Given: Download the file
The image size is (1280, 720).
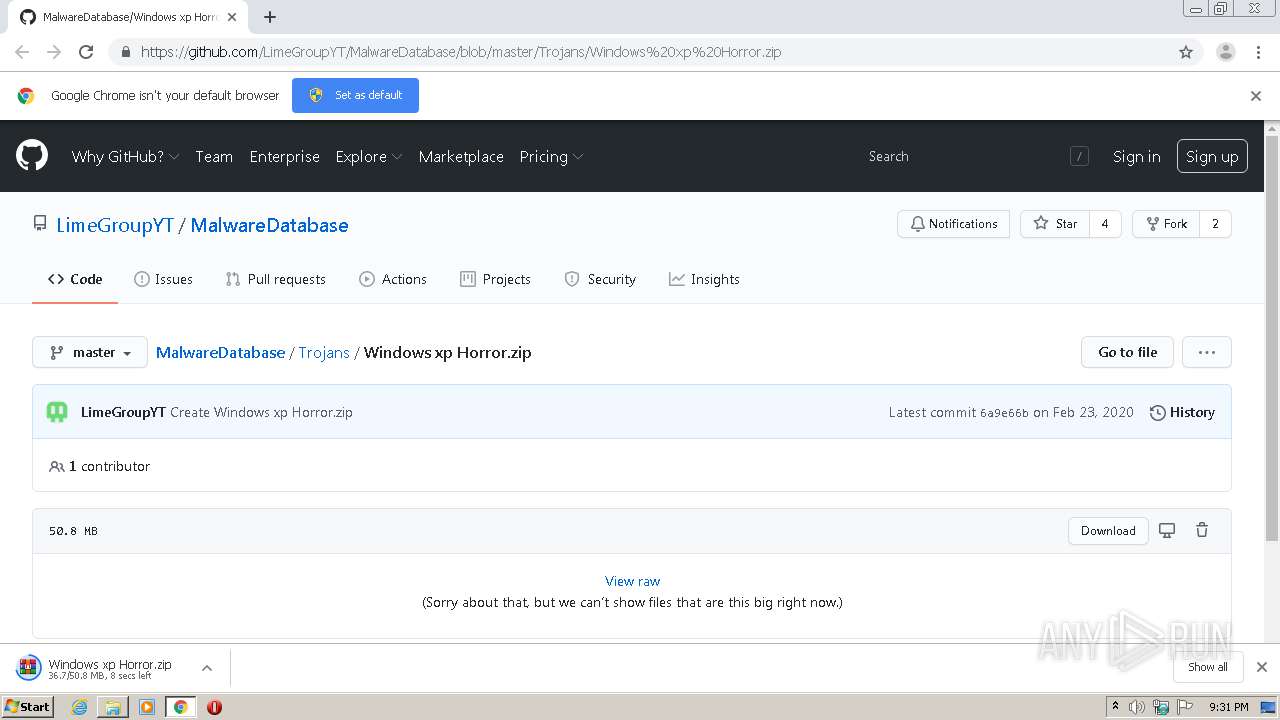Looking at the screenshot, I should pos(1108,531).
